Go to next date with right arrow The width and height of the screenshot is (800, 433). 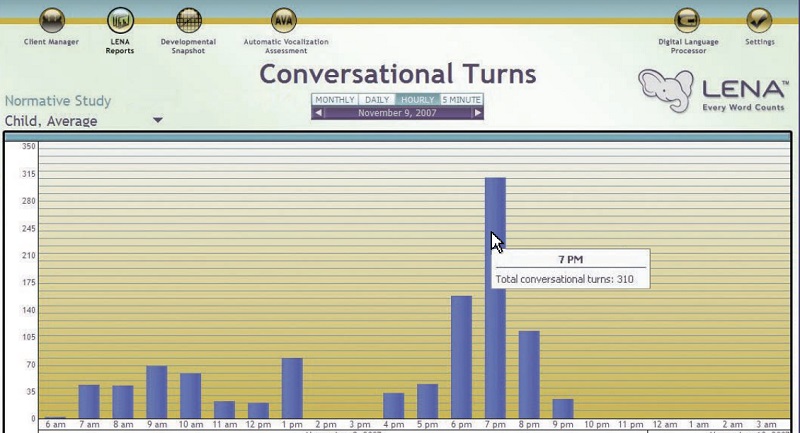pyautogui.click(x=478, y=113)
